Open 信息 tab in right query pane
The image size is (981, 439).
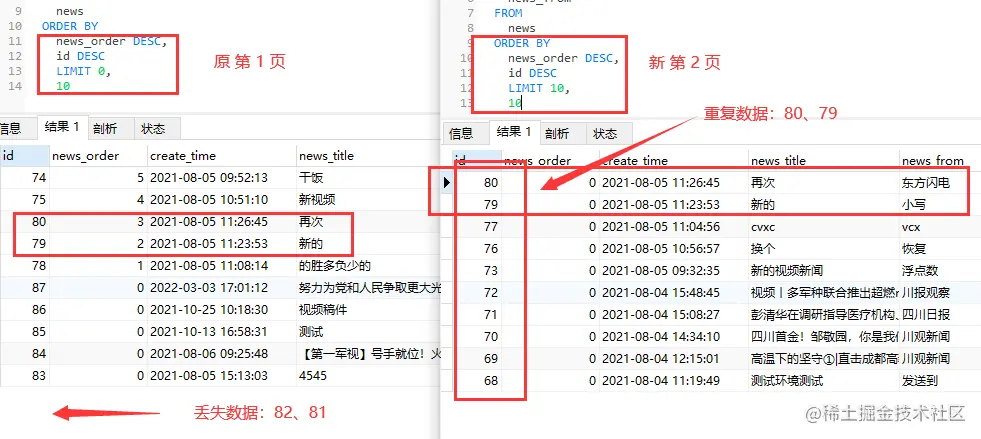click(x=462, y=134)
